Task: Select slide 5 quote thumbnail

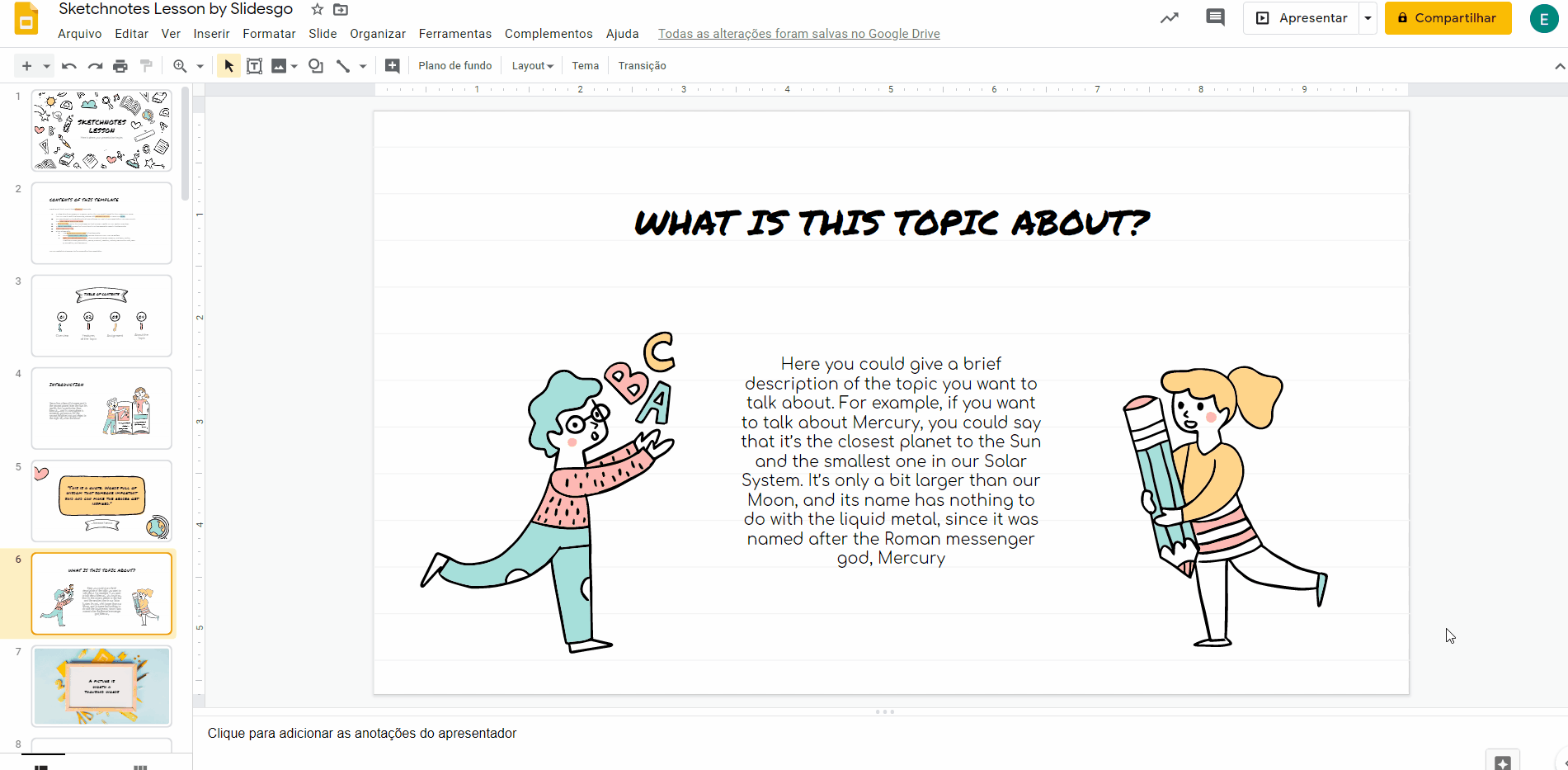Action: 101,501
